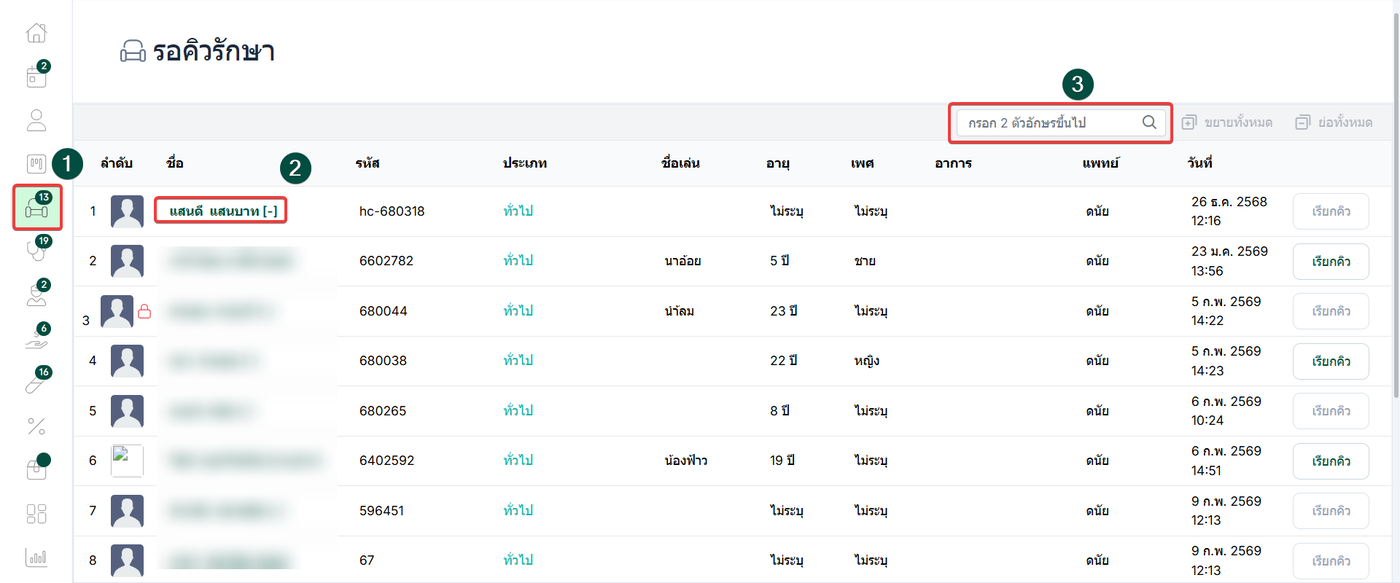Viewport: 1400px width, 583px height.
Task: Click the magnifier search icon in search box
Action: [x=1149, y=122]
